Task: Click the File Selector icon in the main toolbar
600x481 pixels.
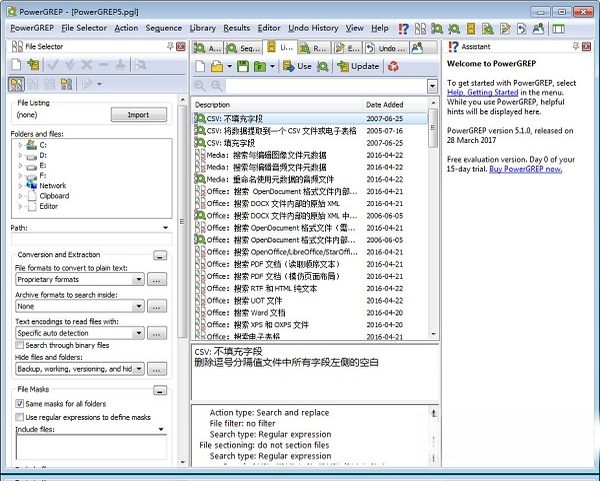Action: point(420,29)
